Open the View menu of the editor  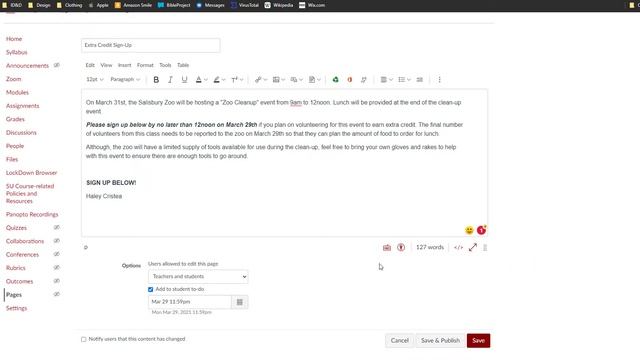106,65
